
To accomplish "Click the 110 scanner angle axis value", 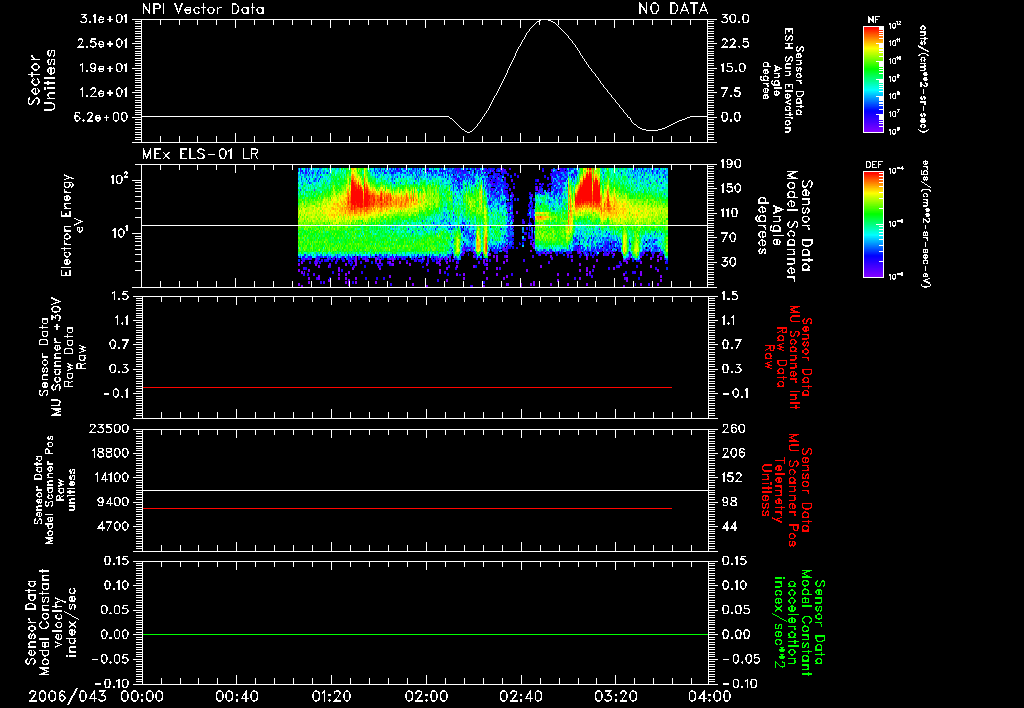I will [732, 213].
